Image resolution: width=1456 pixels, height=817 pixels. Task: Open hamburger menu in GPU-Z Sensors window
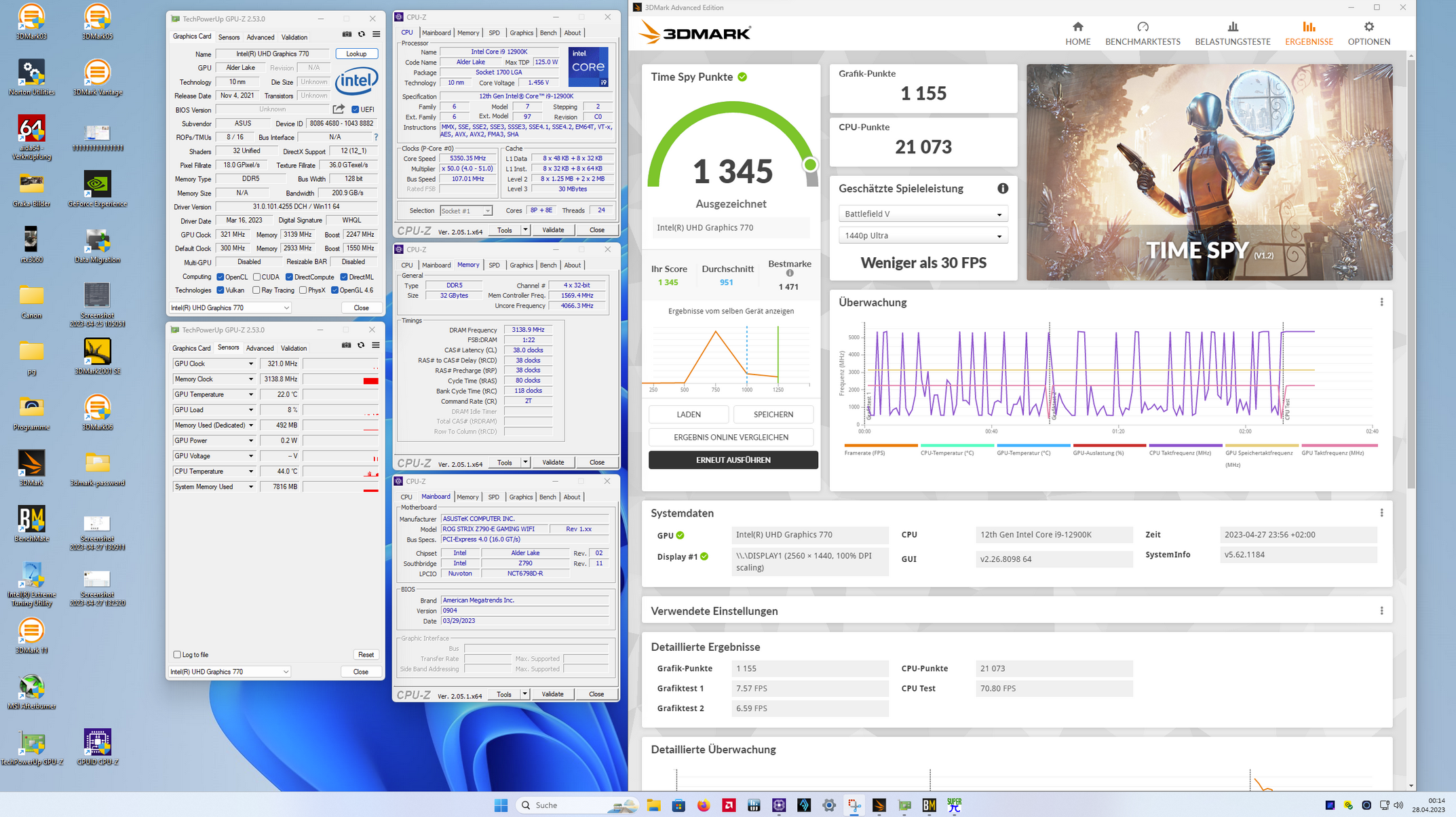(x=376, y=345)
